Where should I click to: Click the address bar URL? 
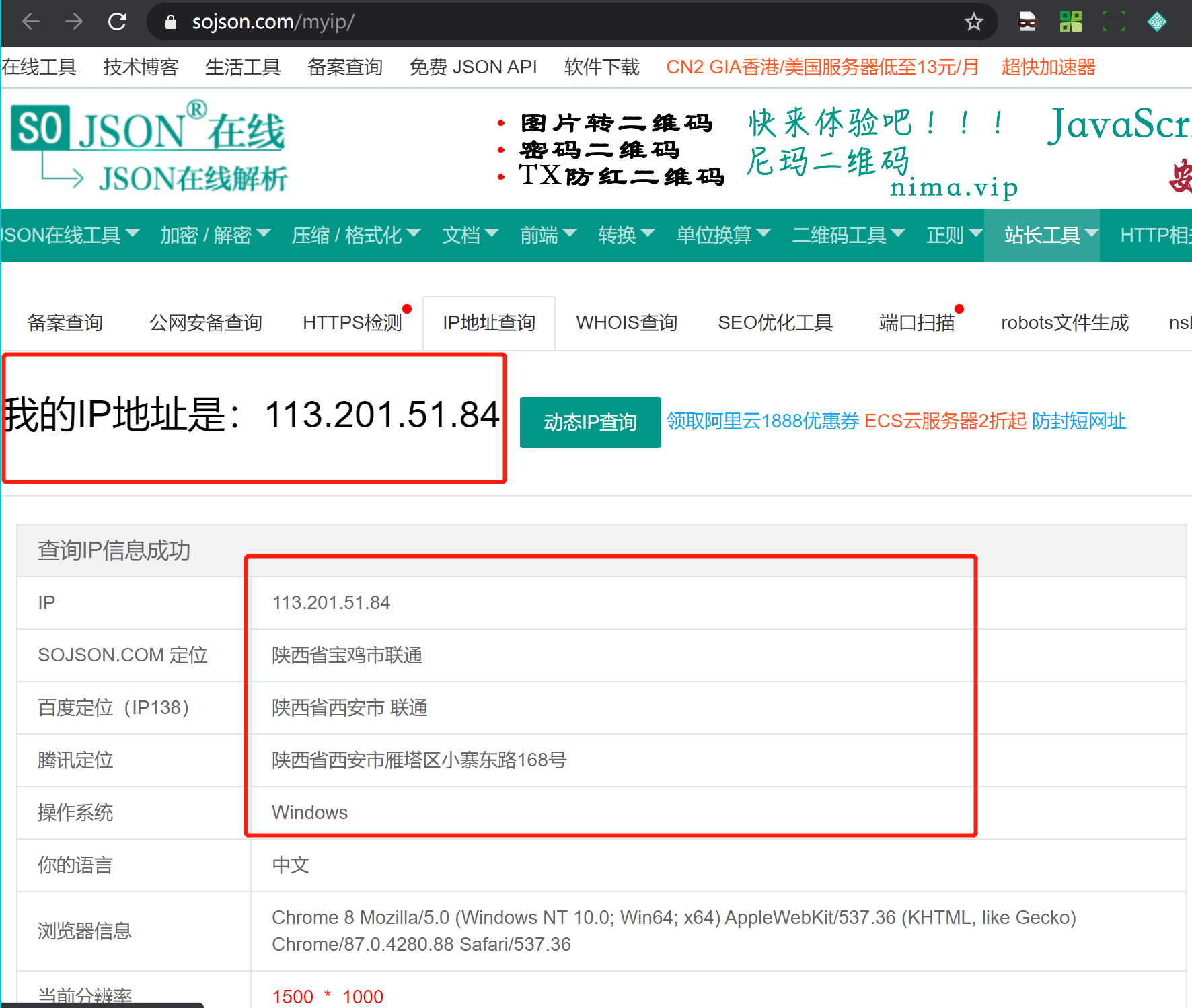(273, 22)
